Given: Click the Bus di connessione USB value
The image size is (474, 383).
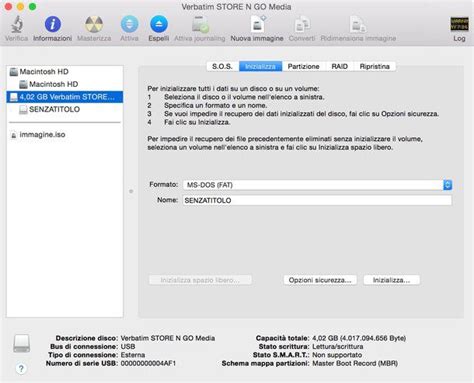Looking at the screenshot, I should [128, 347].
